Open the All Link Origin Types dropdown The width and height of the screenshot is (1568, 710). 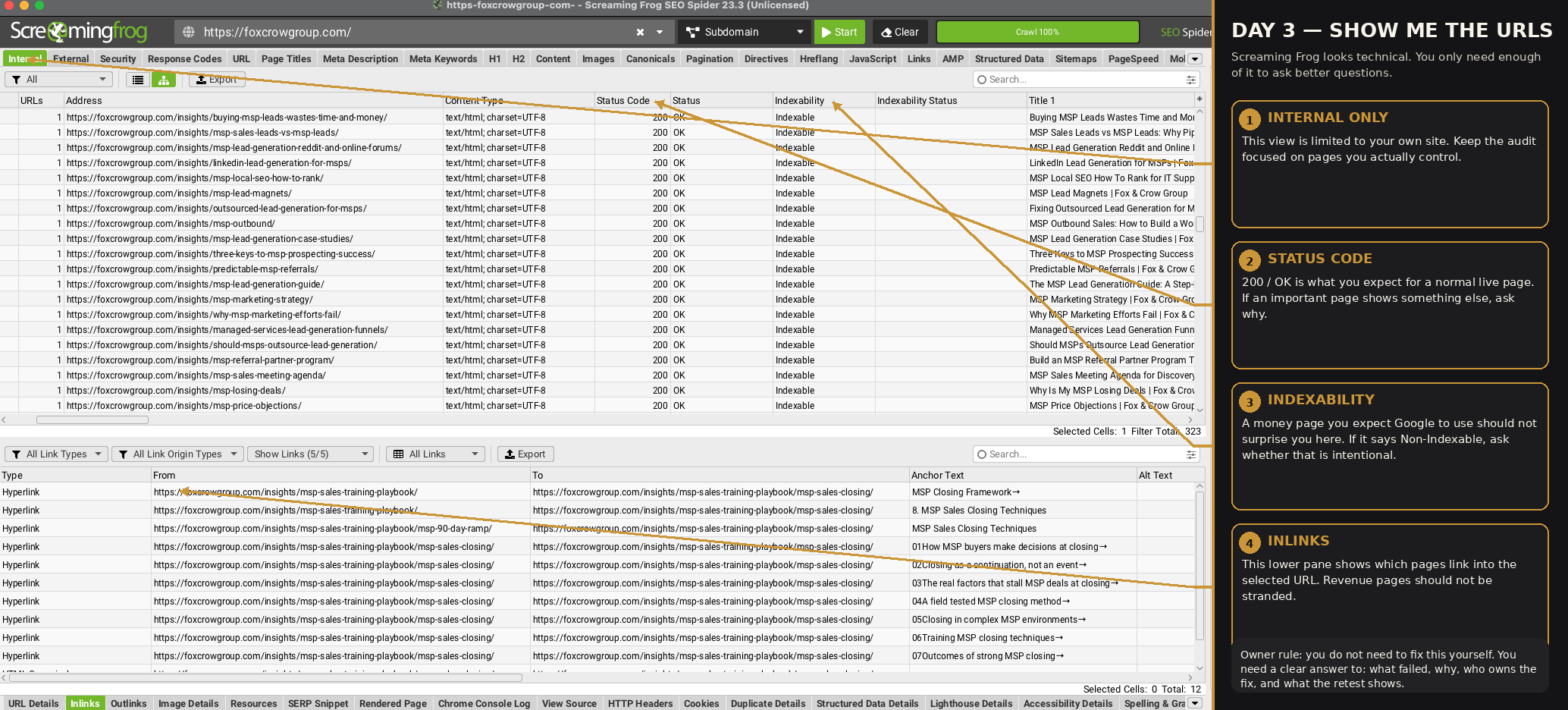tap(177, 454)
